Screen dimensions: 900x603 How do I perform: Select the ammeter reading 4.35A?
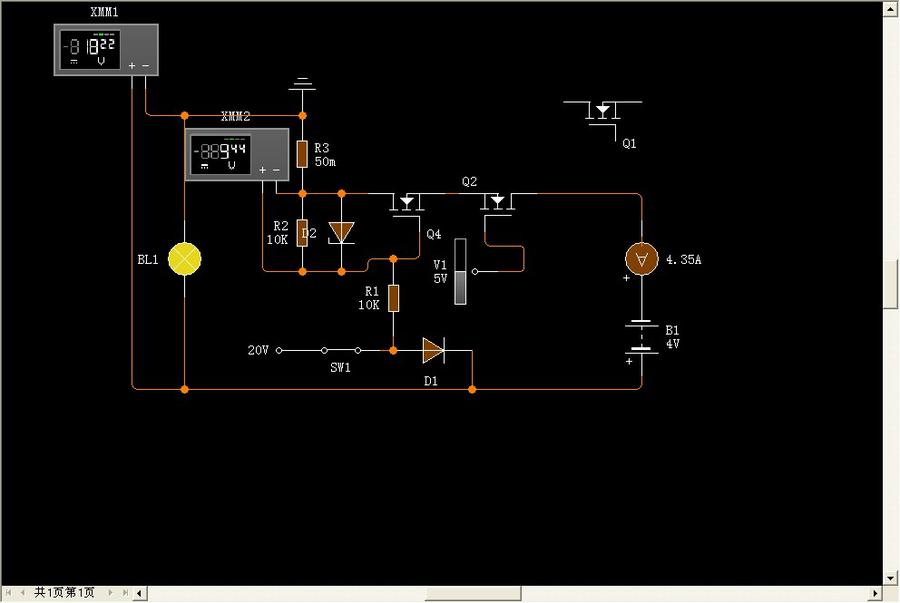[x=640, y=259]
